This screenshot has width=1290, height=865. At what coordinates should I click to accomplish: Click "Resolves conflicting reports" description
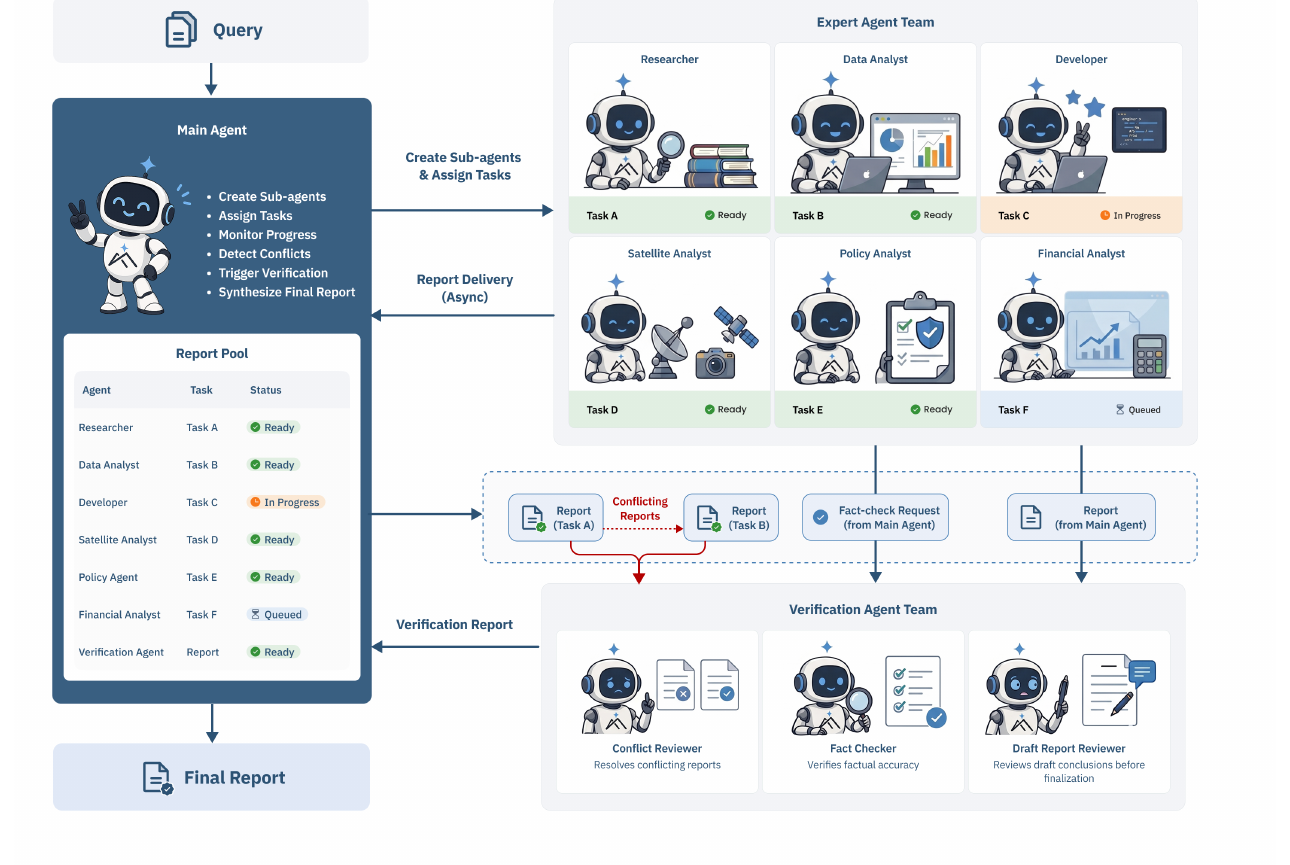(657, 765)
